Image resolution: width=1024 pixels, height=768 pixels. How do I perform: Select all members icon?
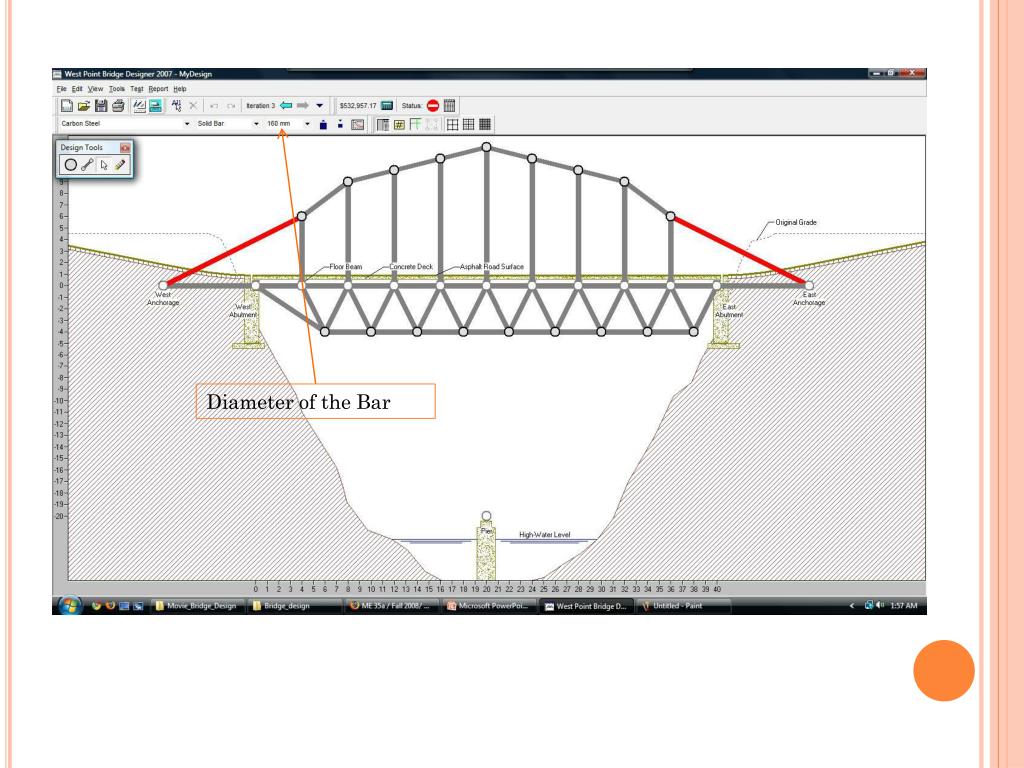point(176,106)
